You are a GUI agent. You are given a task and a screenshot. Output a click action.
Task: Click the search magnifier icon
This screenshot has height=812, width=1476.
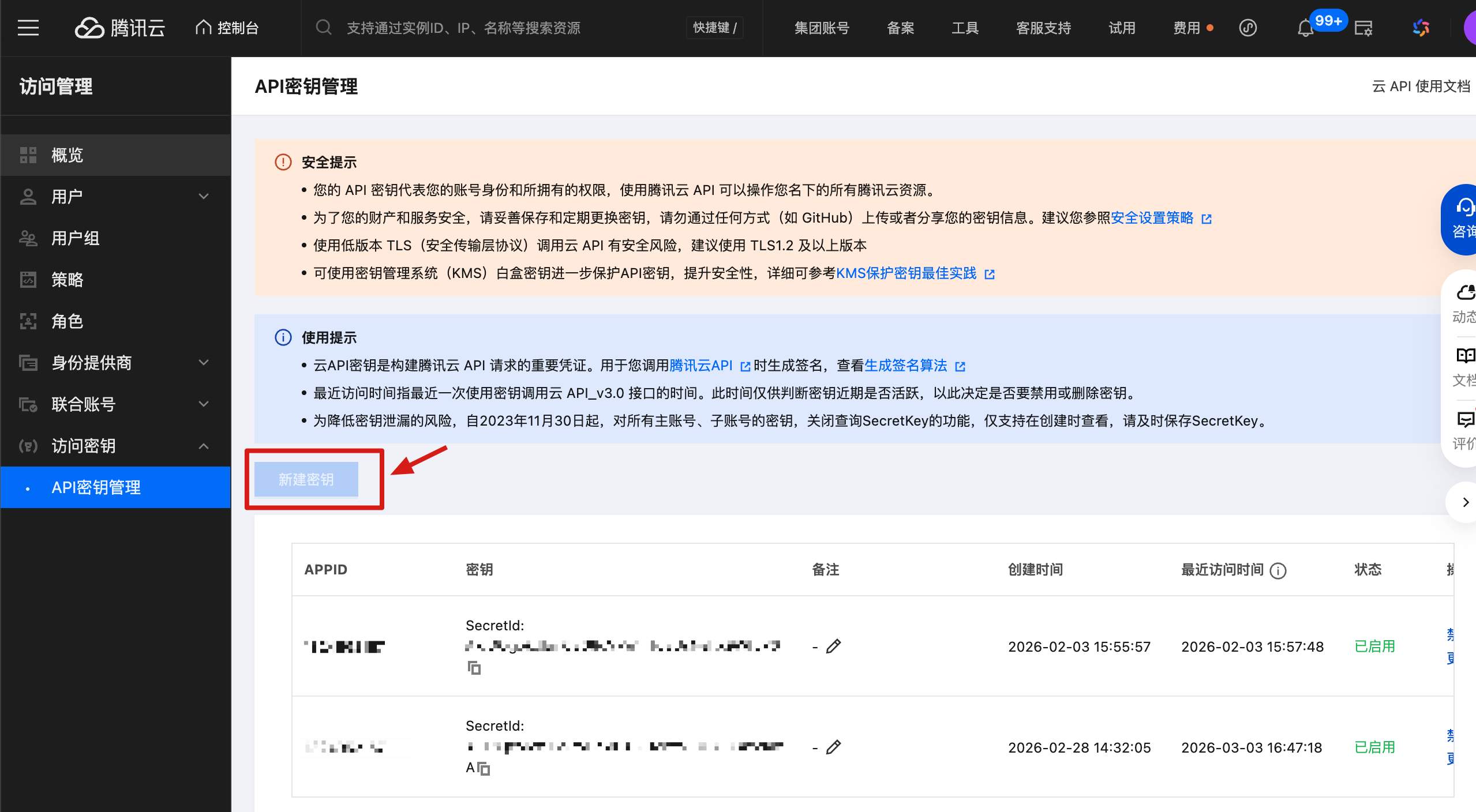(x=324, y=27)
